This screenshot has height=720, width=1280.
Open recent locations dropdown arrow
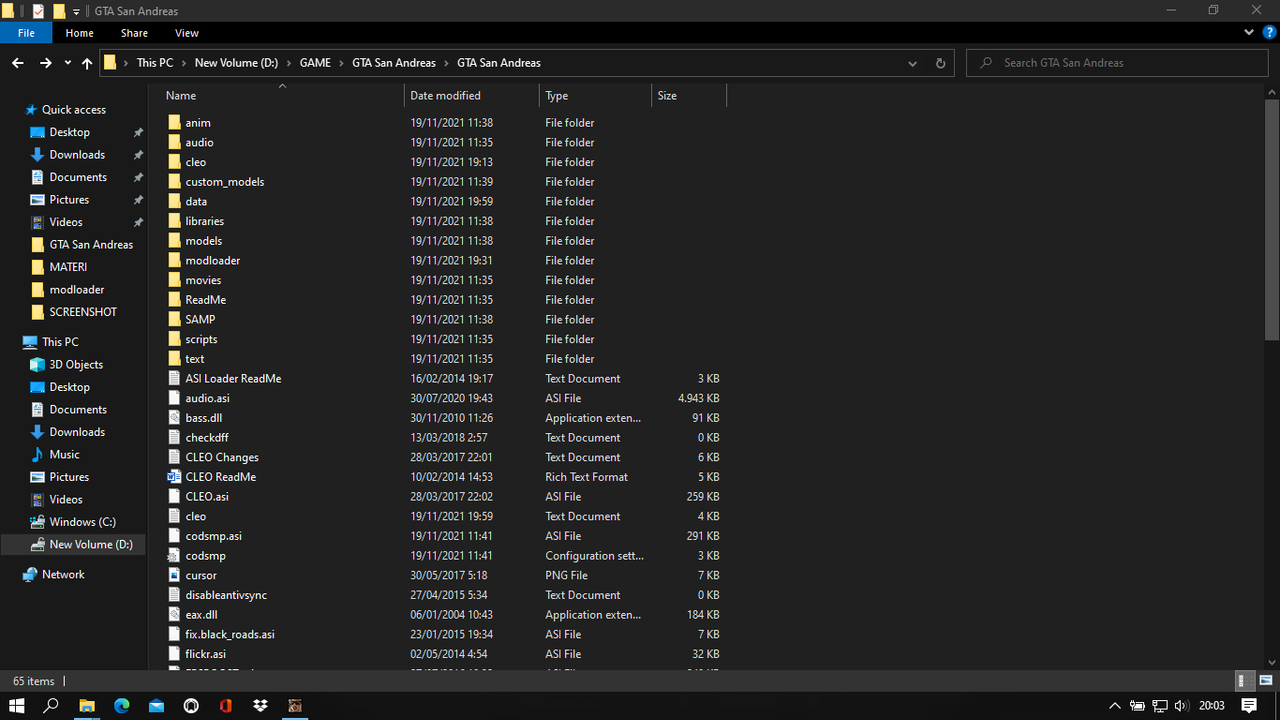click(x=68, y=63)
